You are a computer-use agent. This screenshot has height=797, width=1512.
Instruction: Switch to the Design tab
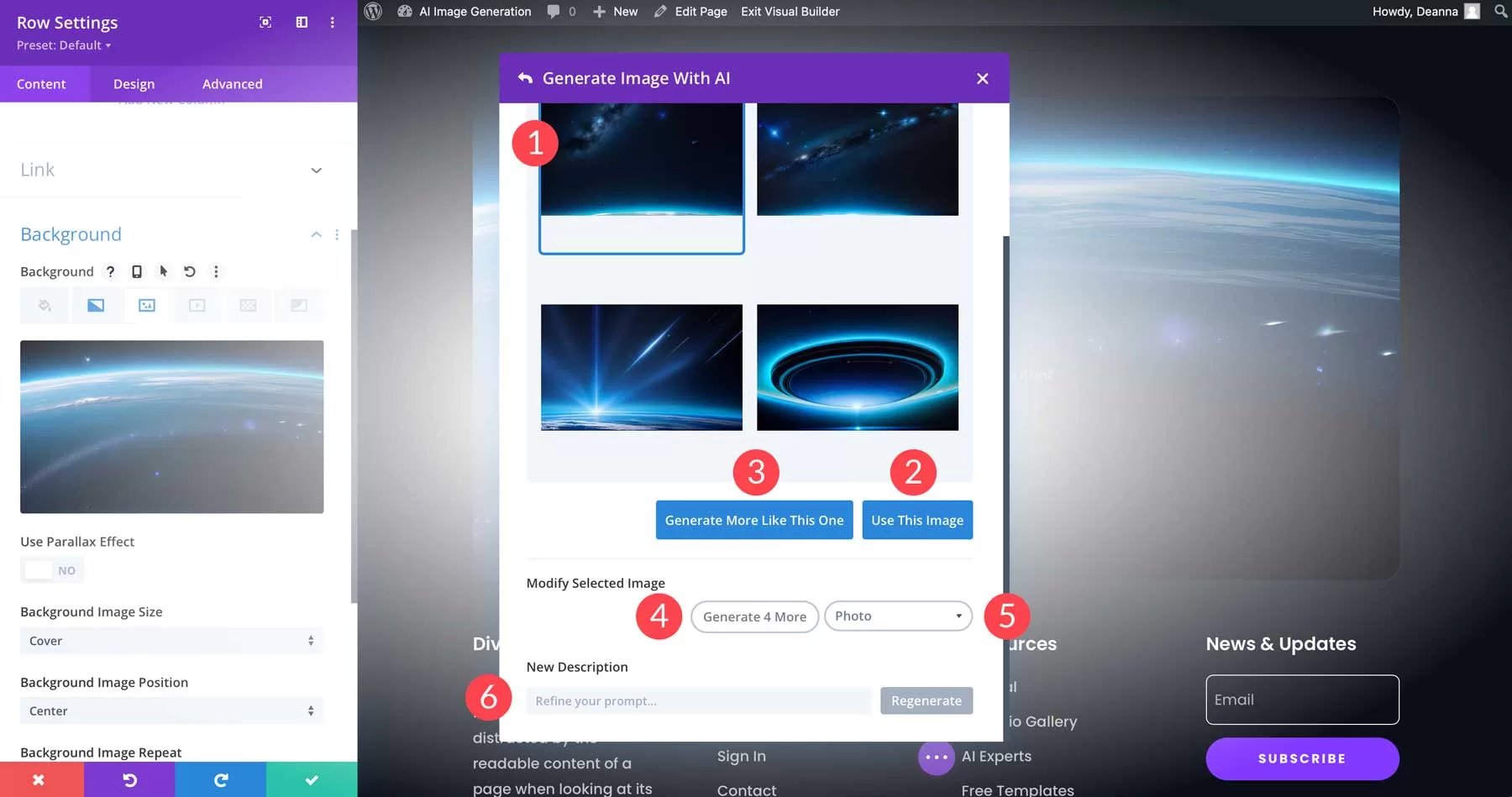tap(134, 84)
